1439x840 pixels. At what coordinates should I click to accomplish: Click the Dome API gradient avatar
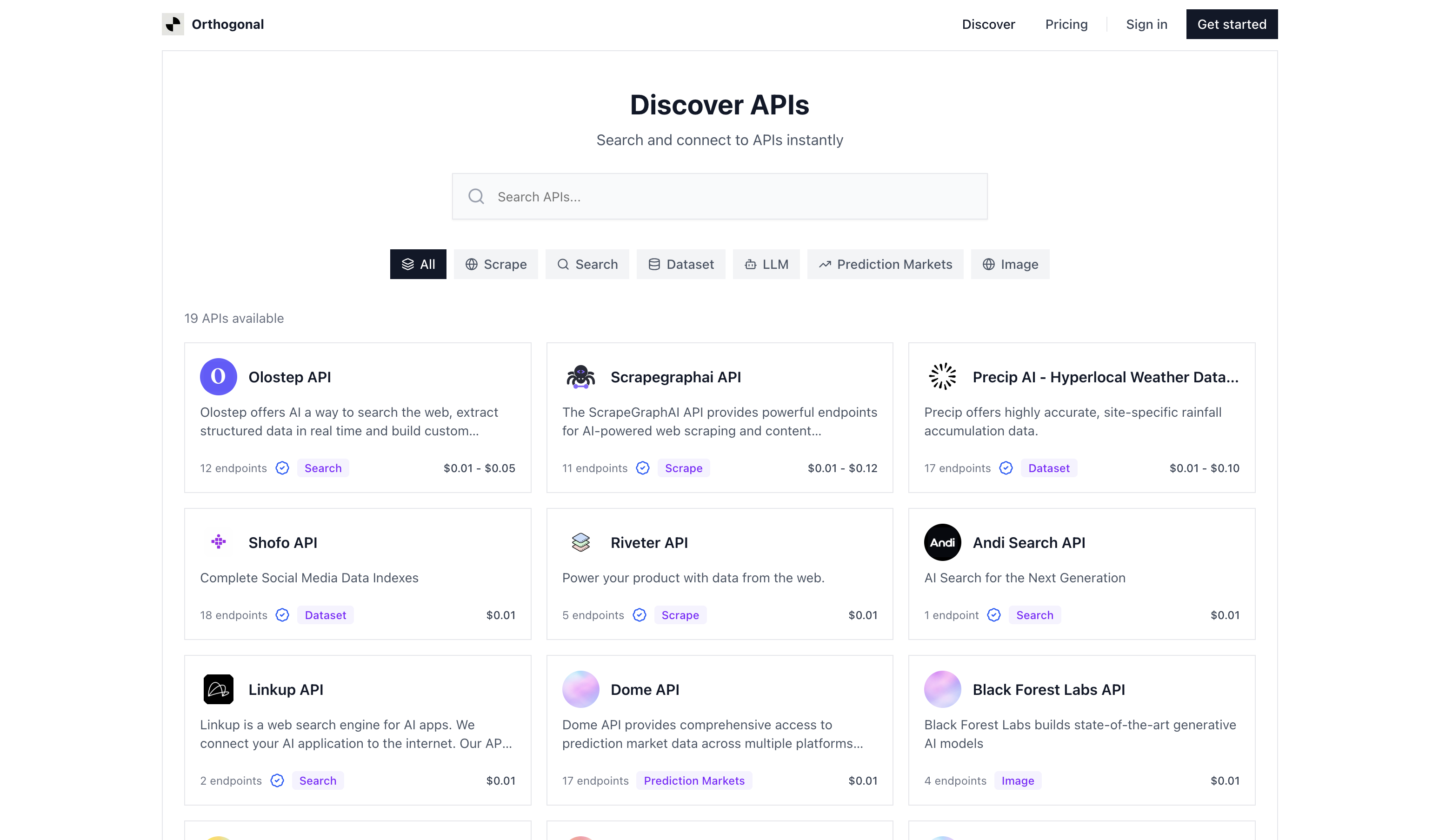click(x=580, y=689)
